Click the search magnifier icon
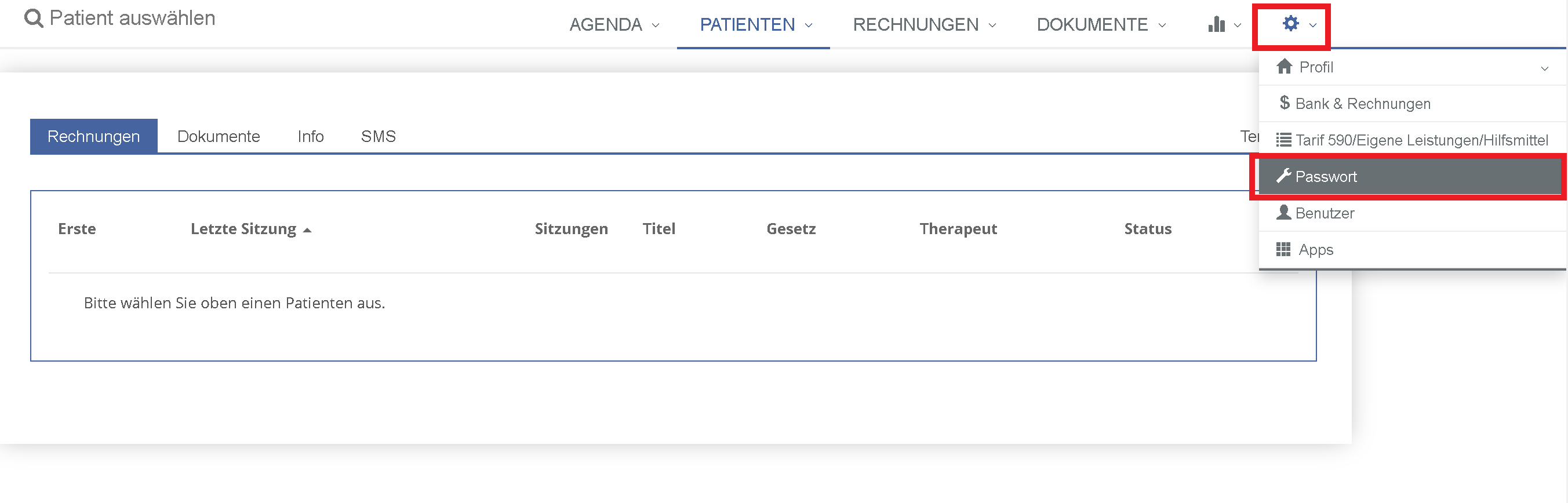This screenshot has height=503, width=1568. (34, 19)
